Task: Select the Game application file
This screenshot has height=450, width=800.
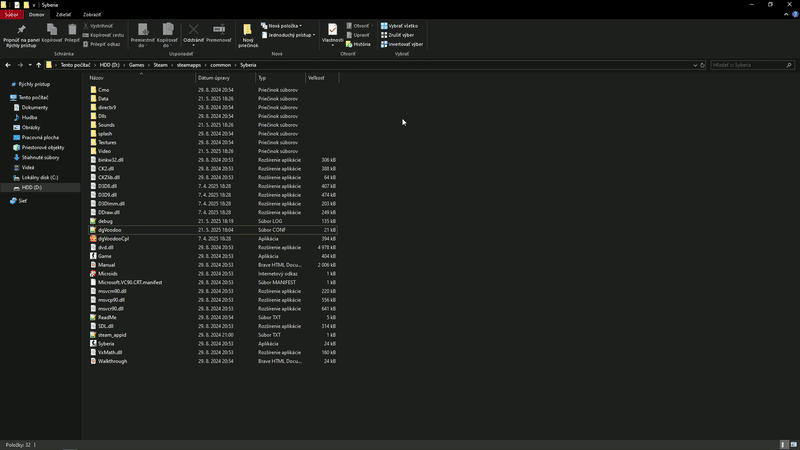Action: 105,256
